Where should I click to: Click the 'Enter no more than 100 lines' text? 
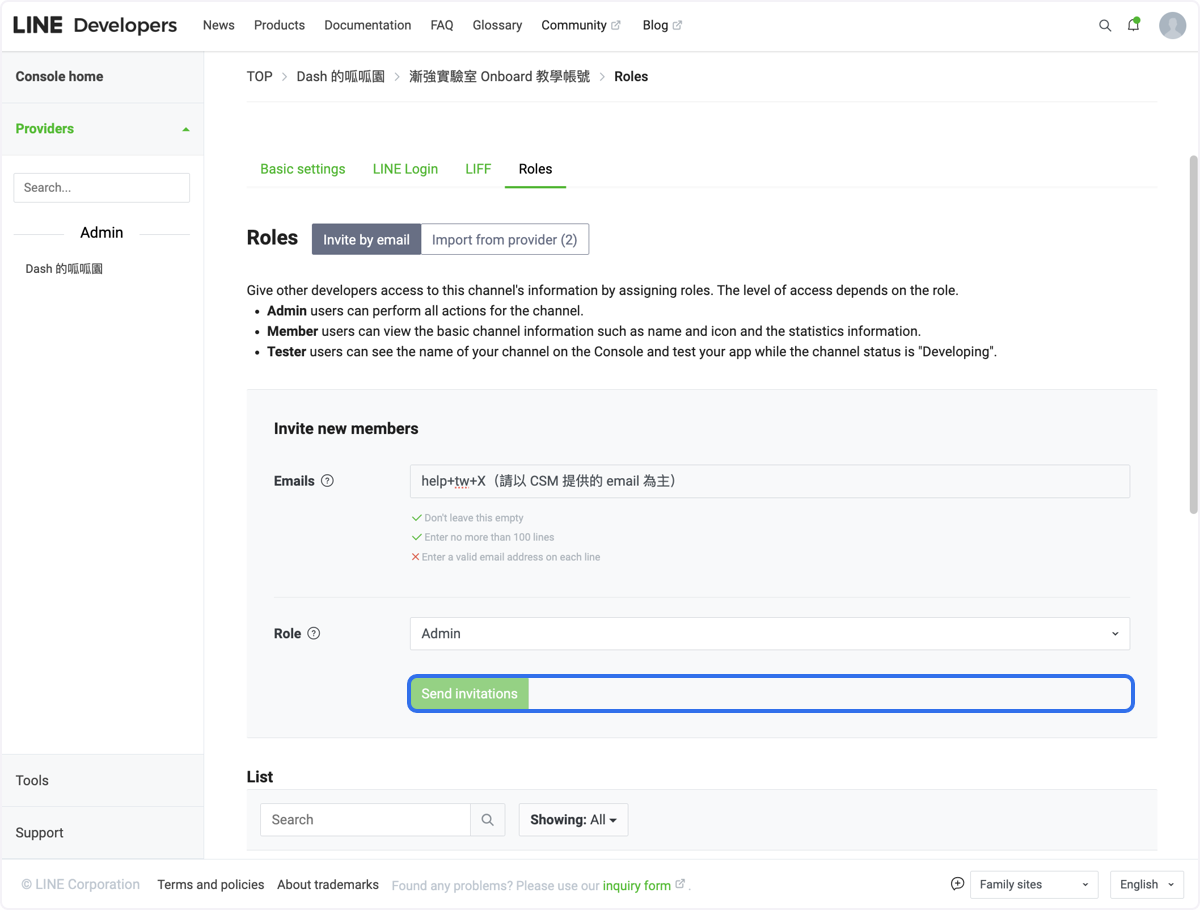tap(489, 537)
